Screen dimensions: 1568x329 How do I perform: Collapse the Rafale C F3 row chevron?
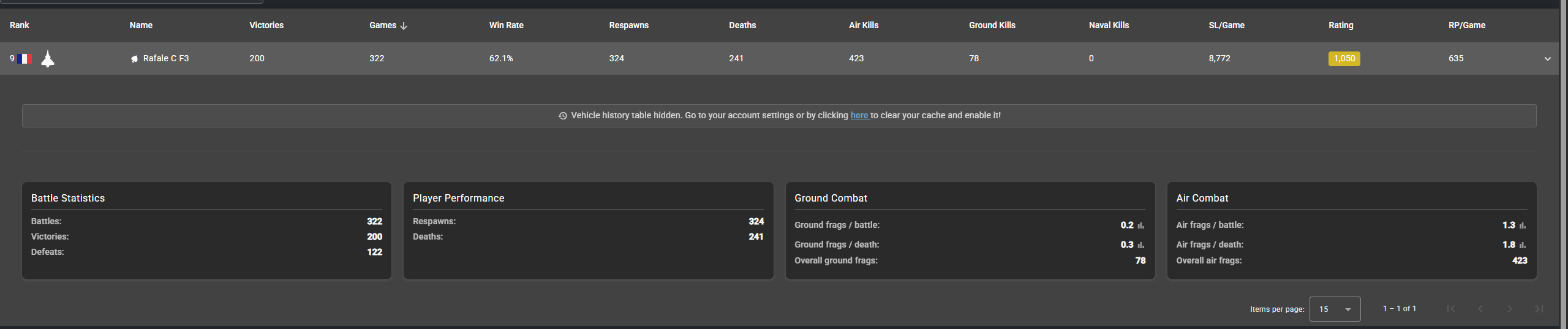point(1547,59)
